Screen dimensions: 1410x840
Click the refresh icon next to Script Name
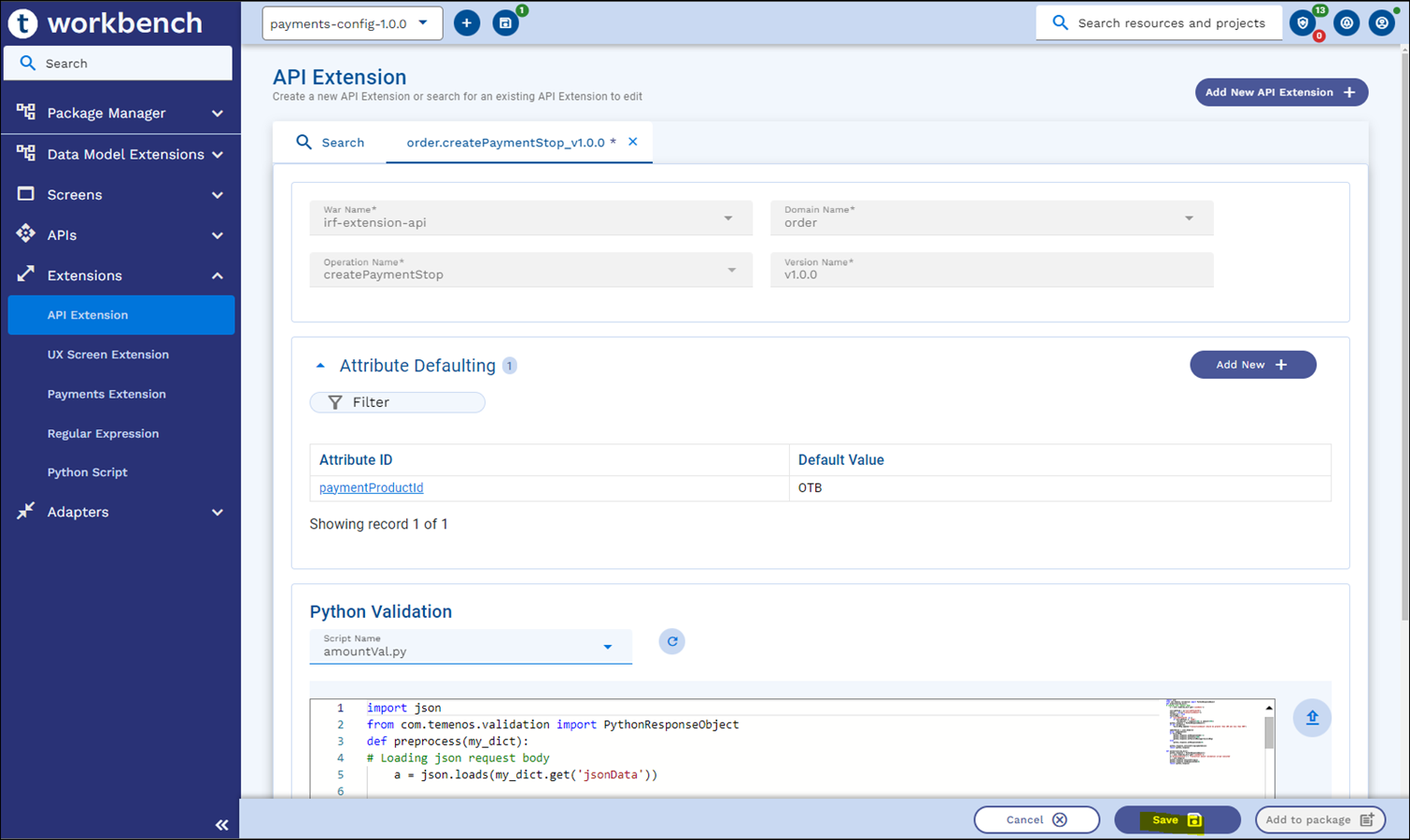point(671,642)
